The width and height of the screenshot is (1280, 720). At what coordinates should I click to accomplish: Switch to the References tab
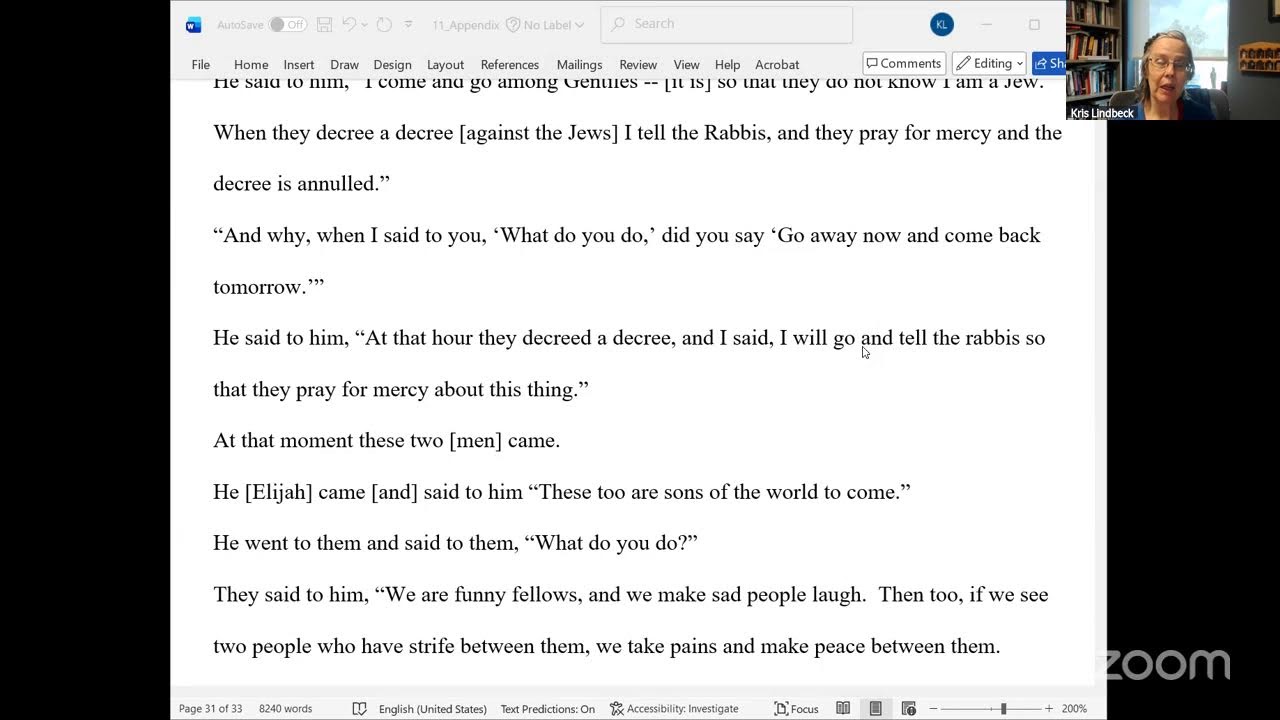510,64
